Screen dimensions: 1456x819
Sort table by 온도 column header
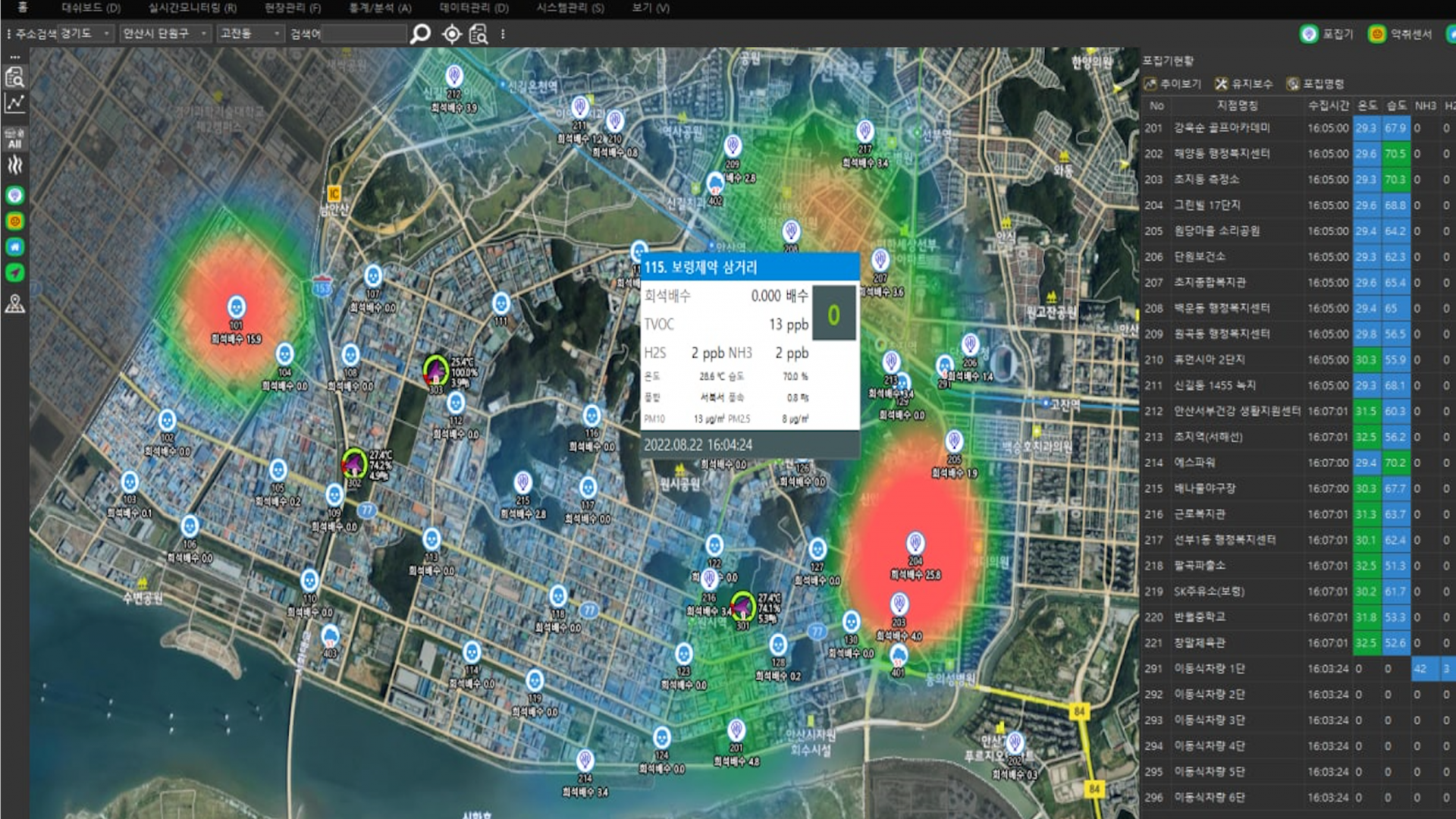pyautogui.click(x=1367, y=105)
